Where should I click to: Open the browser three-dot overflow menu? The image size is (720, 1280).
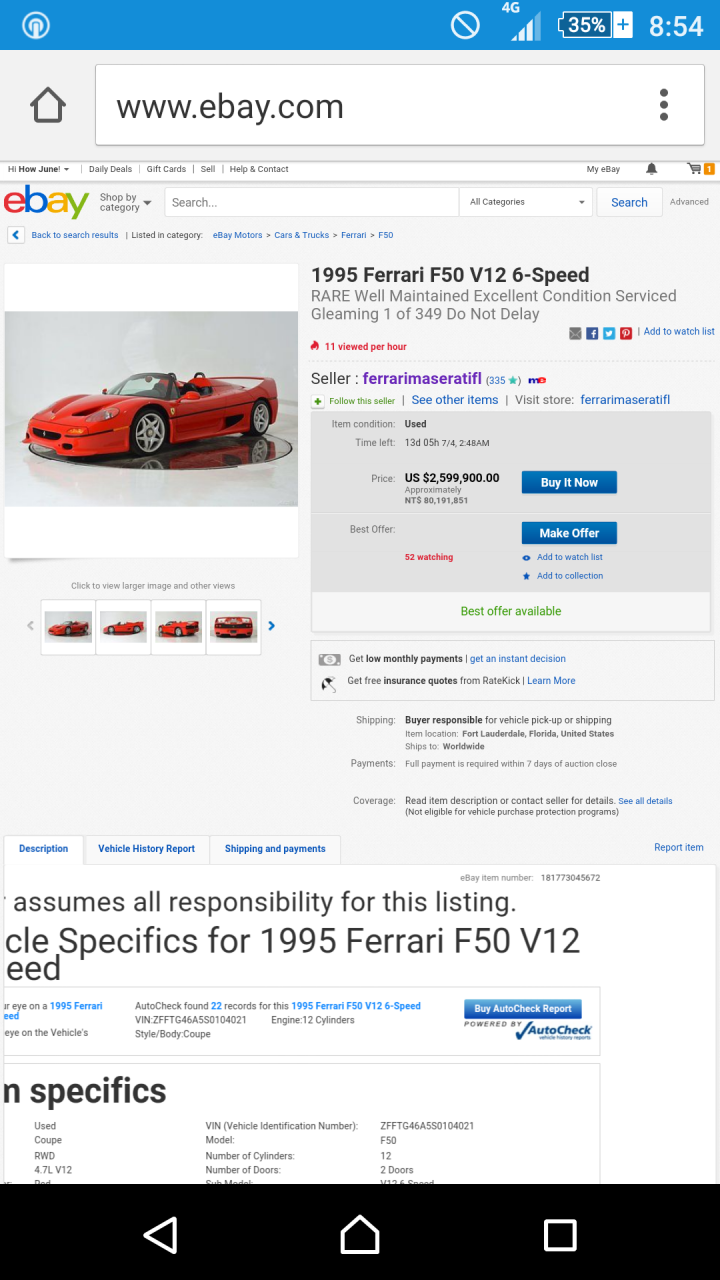point(664,105)
